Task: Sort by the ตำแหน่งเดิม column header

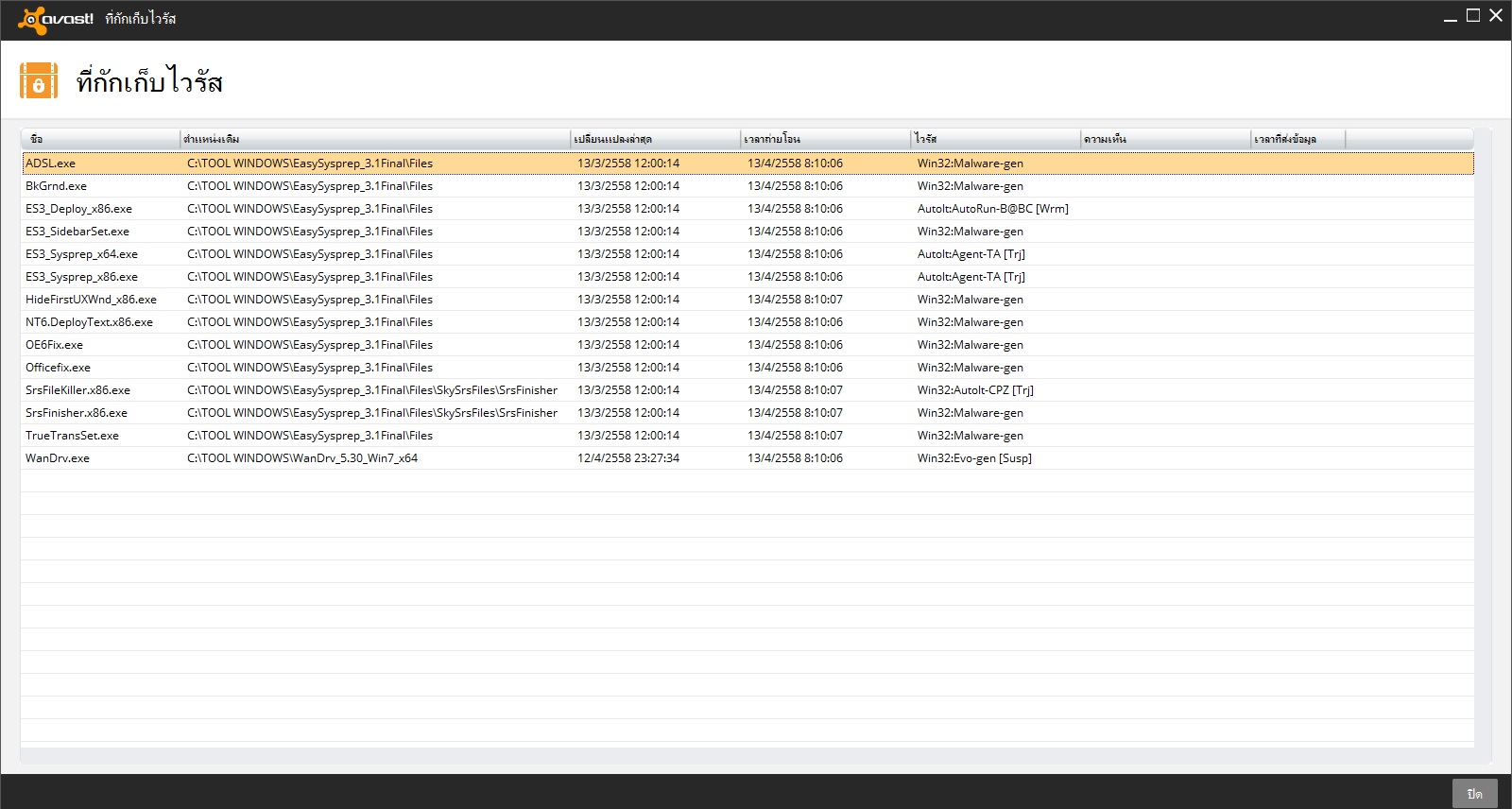Action: point(375,139)
